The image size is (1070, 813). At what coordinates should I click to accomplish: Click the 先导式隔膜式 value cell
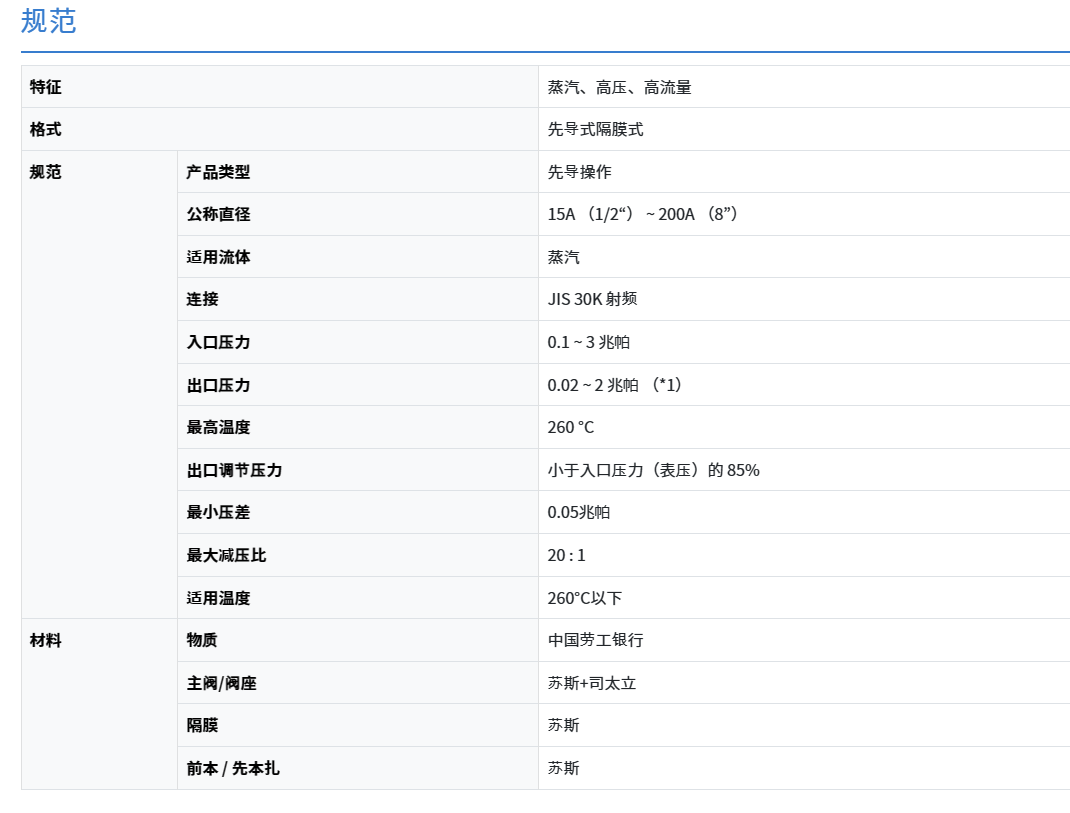pos(595,129)
